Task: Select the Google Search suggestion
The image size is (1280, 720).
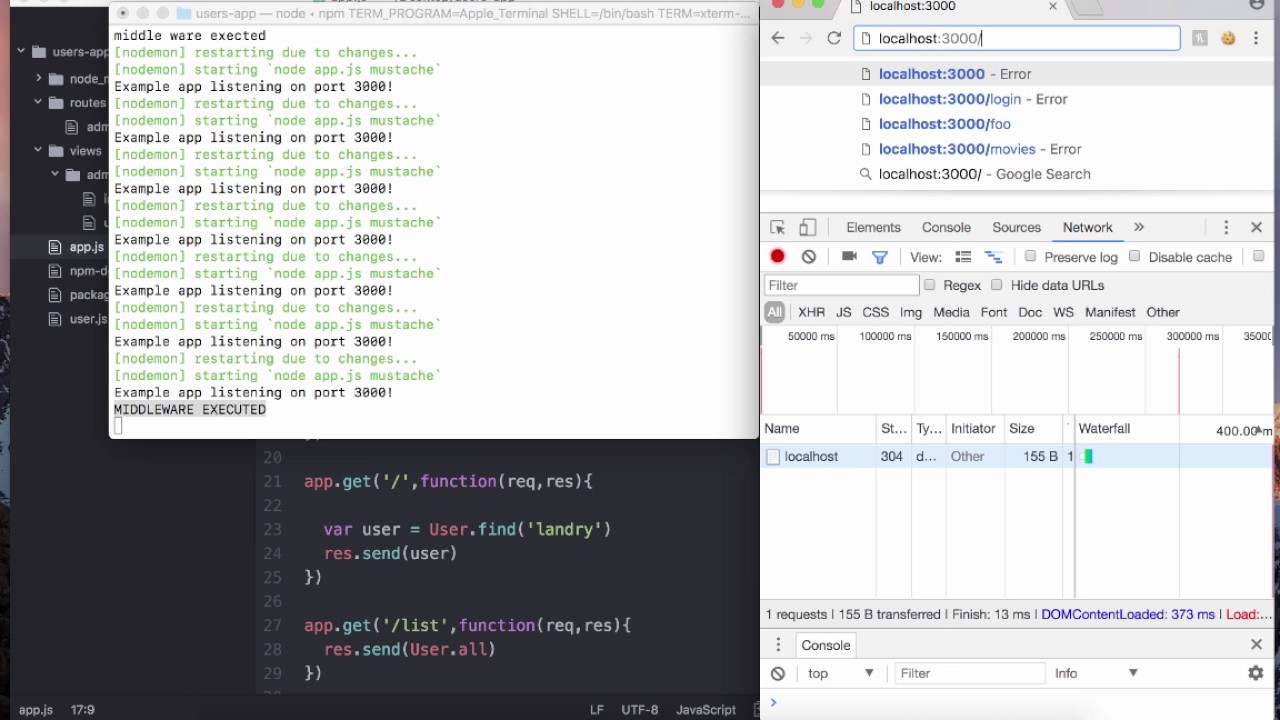Action: coord(1017,174)
